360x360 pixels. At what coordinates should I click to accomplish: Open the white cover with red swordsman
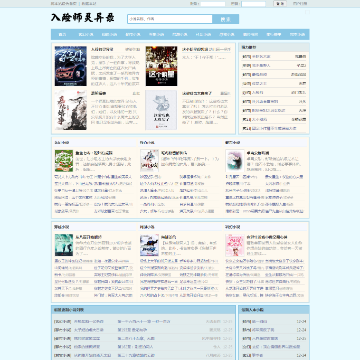(149, 161)
